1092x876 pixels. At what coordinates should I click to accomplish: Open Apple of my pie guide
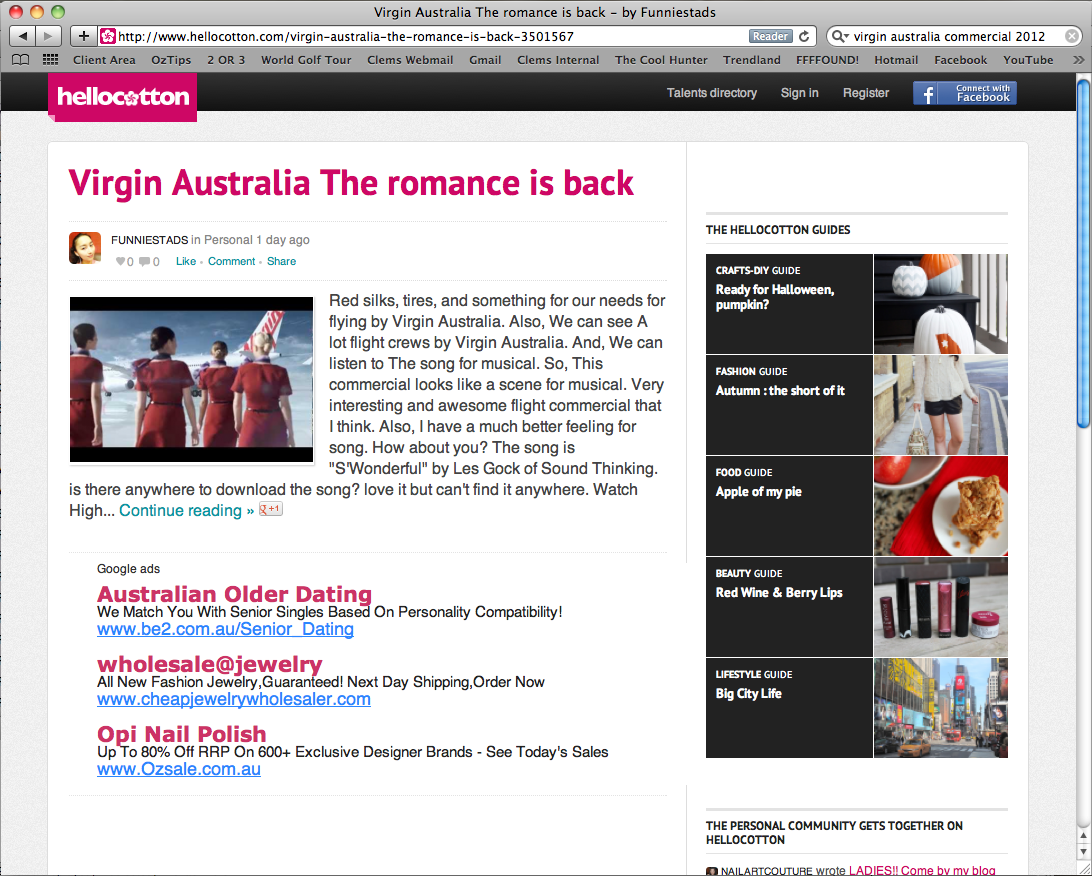pos(758,492)
